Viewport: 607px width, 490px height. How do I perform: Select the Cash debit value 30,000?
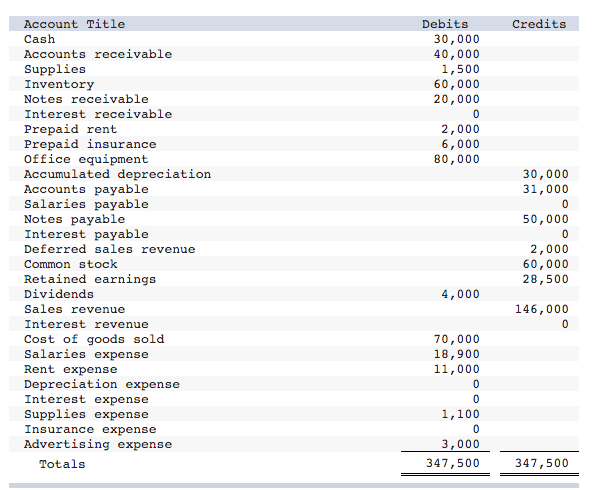tap(456, 39)
